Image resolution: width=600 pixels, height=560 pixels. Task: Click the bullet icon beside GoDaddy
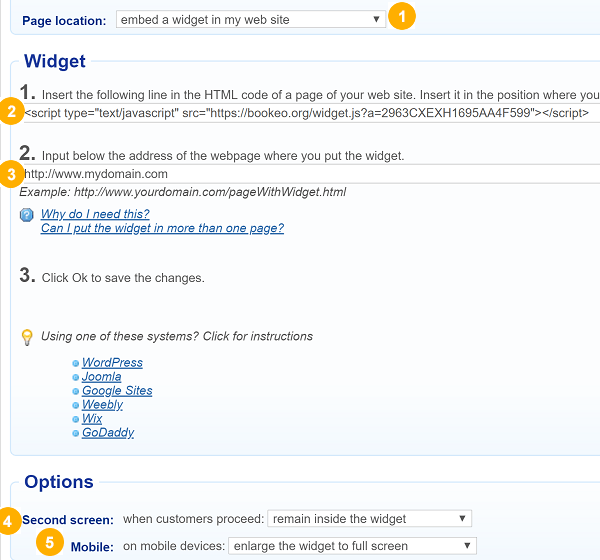tap(75, 433)
